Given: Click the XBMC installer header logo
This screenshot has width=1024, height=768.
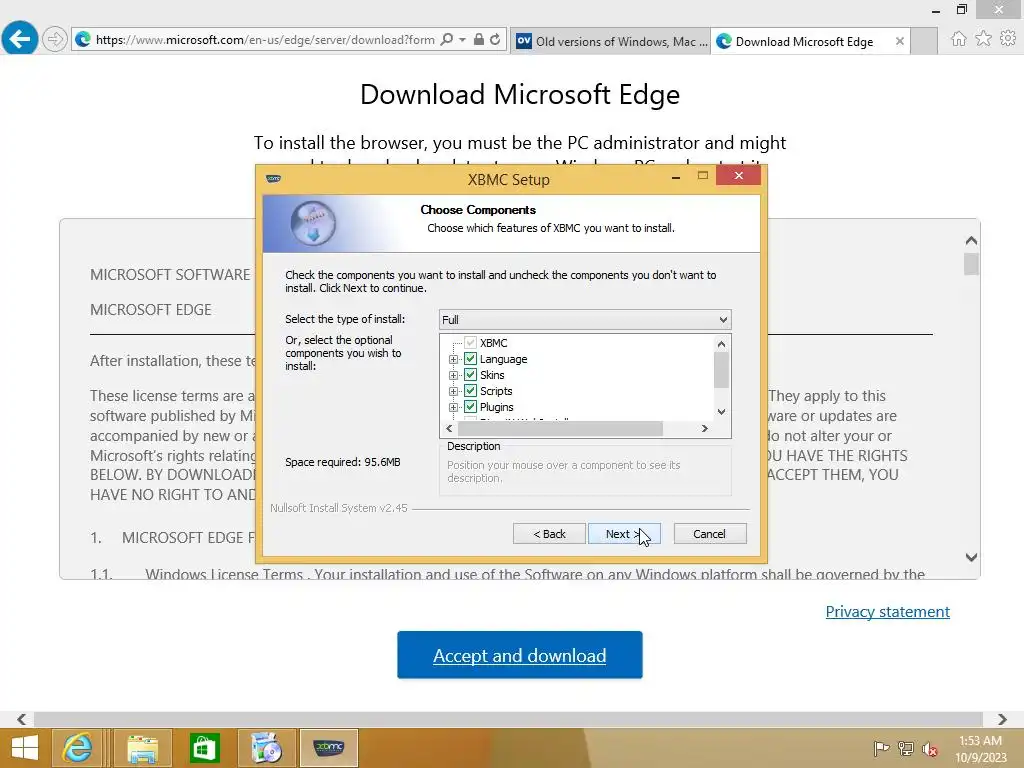Looking at the screenshot, I should [x=313, y=223].
